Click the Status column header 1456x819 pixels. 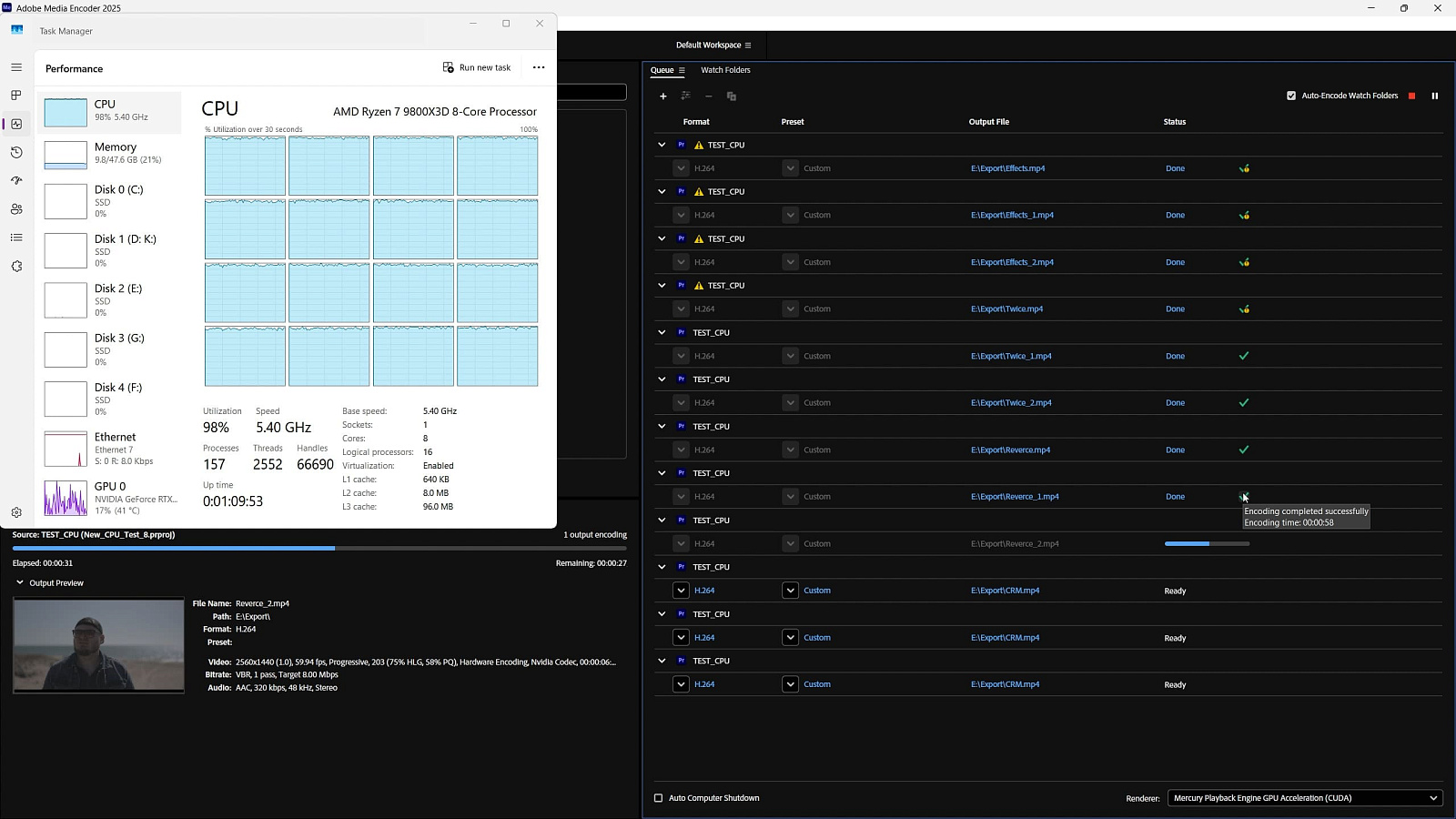click(x=1174, y=122)
